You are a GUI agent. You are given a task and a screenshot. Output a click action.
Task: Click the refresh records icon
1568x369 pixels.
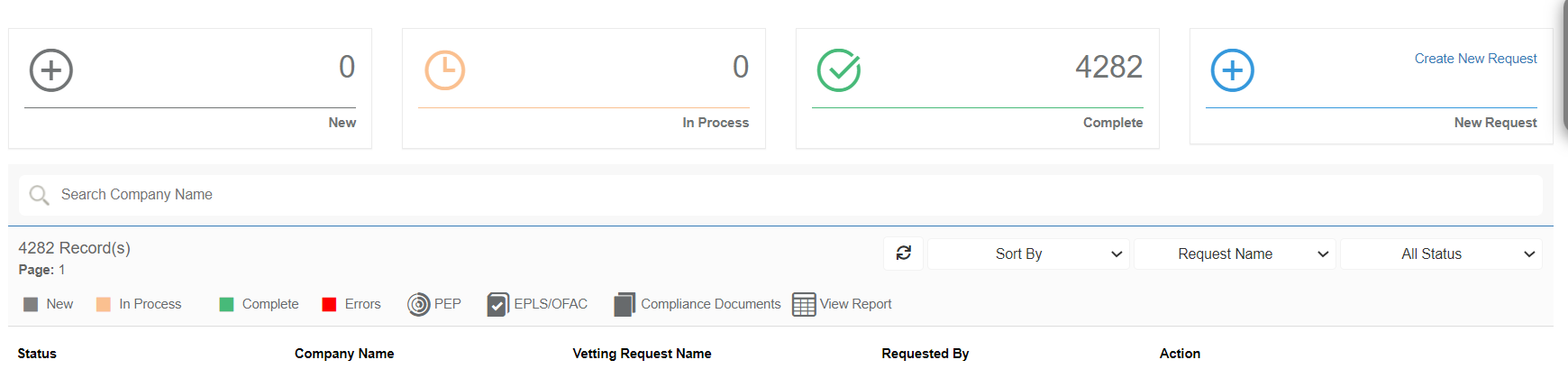904,254
